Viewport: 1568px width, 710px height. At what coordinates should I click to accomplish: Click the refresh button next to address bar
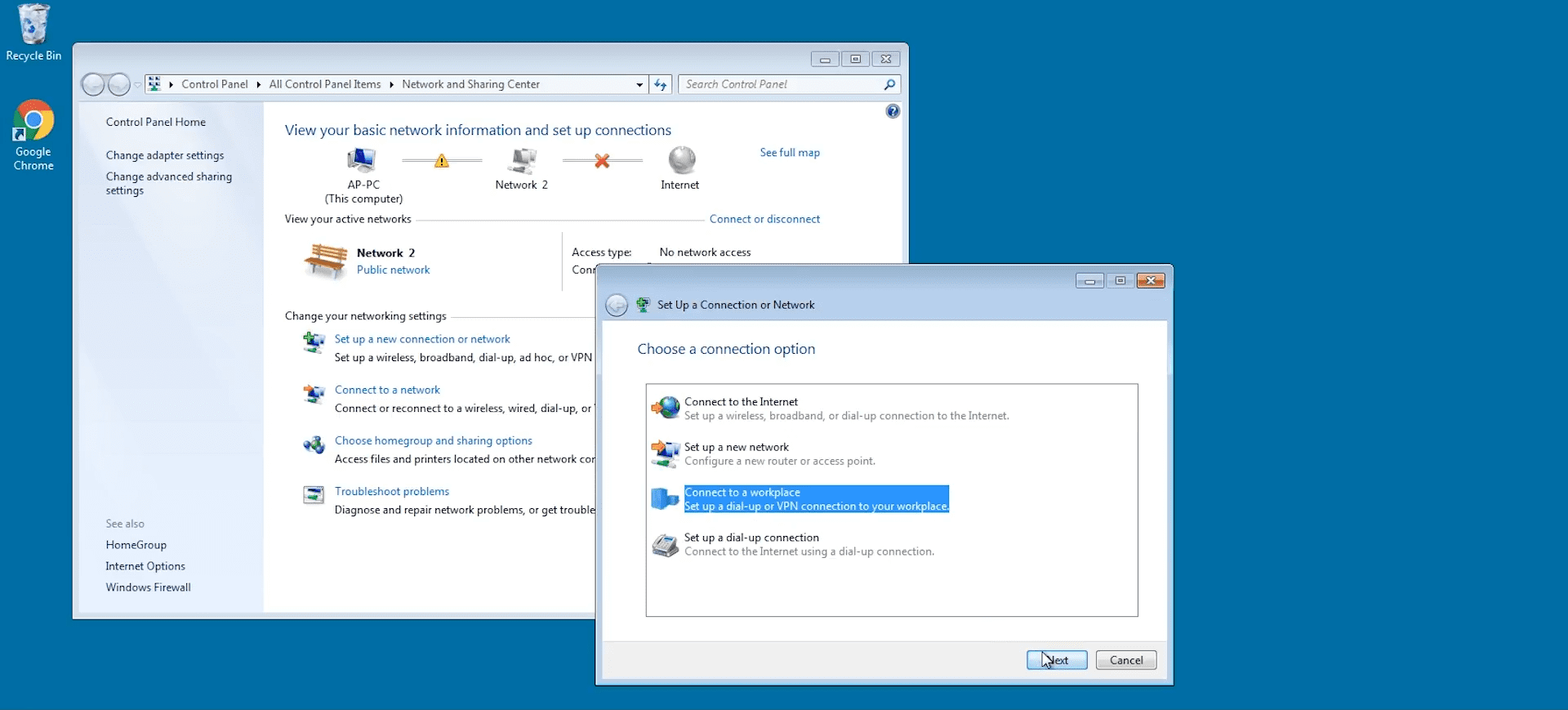[x=661, y=84]
